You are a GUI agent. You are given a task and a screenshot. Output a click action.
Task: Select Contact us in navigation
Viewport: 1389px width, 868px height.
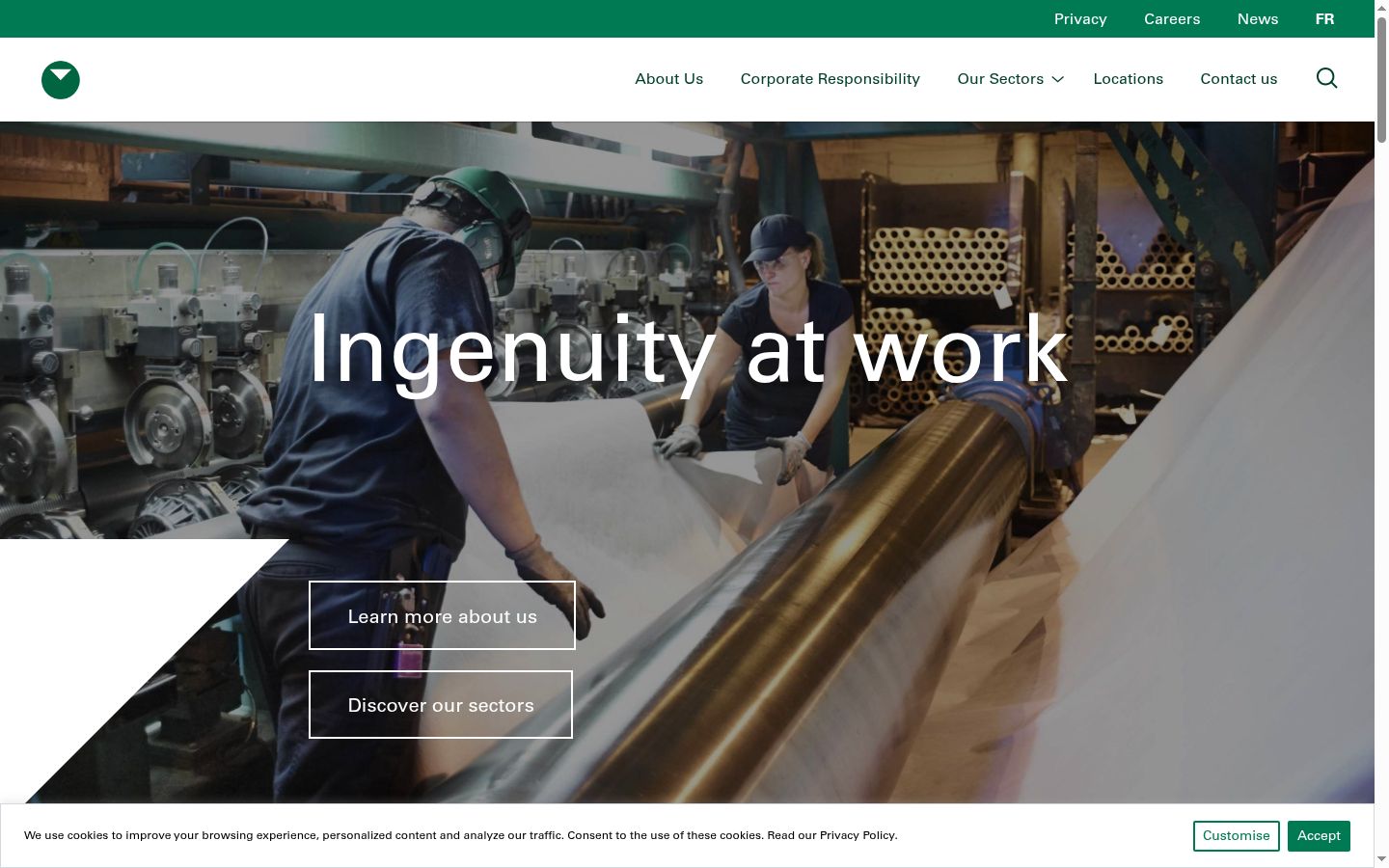pyautogui.click(x=1239, y=79)
